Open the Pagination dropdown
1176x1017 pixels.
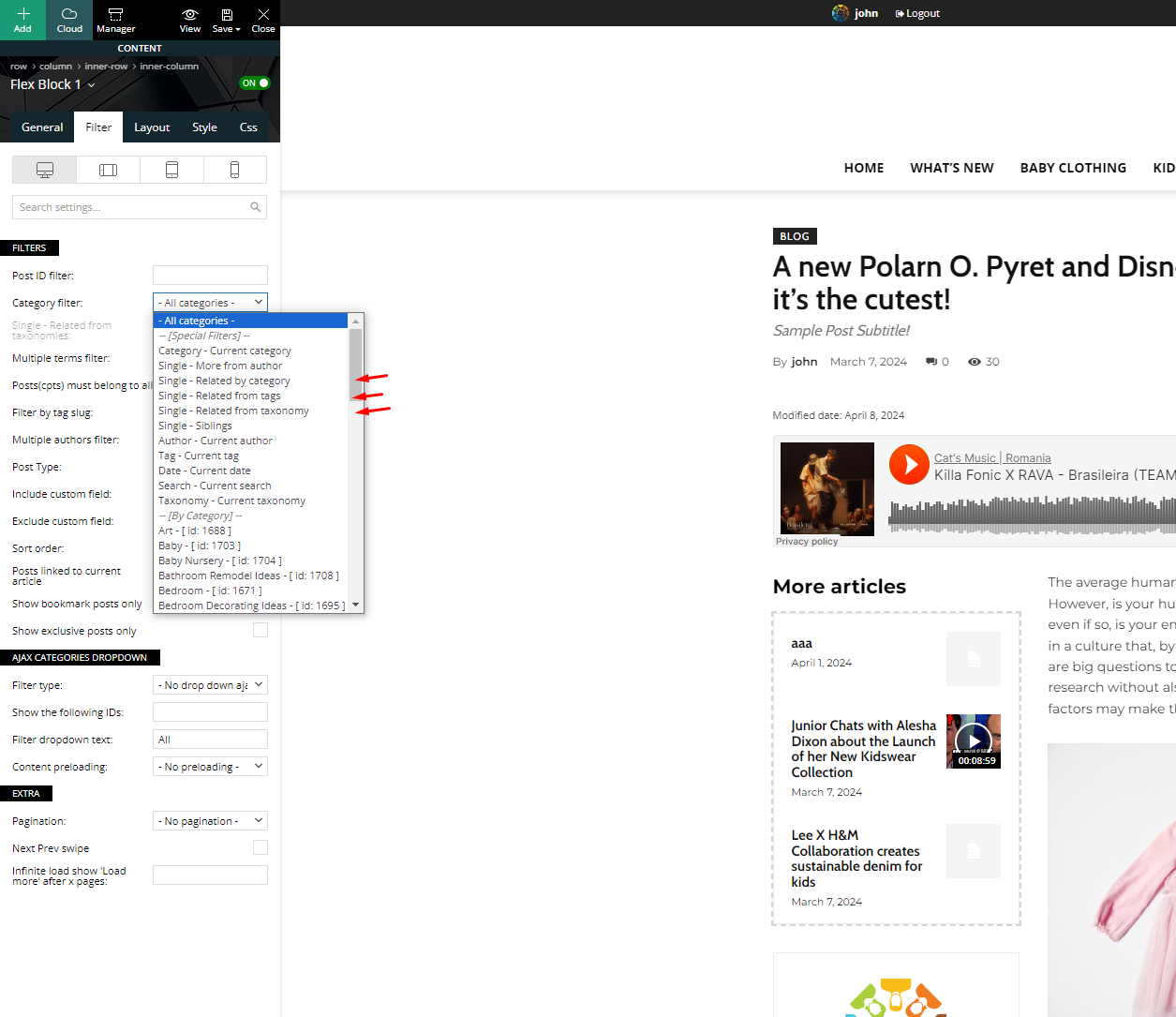tap(210, 821)
